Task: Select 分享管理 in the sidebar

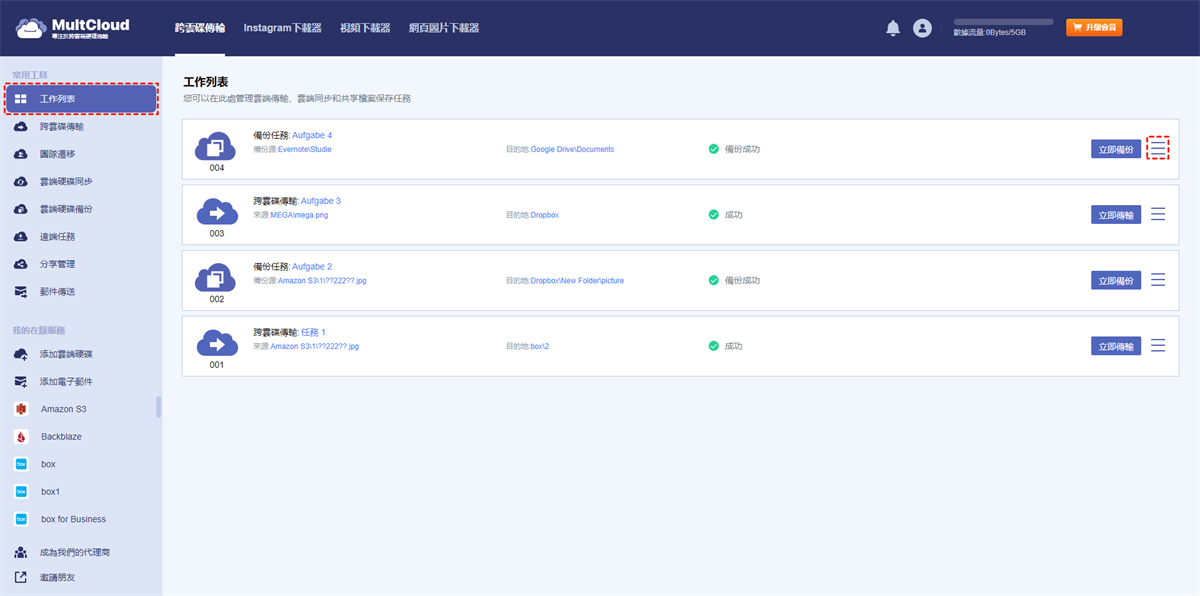Action: pos(58,264)
